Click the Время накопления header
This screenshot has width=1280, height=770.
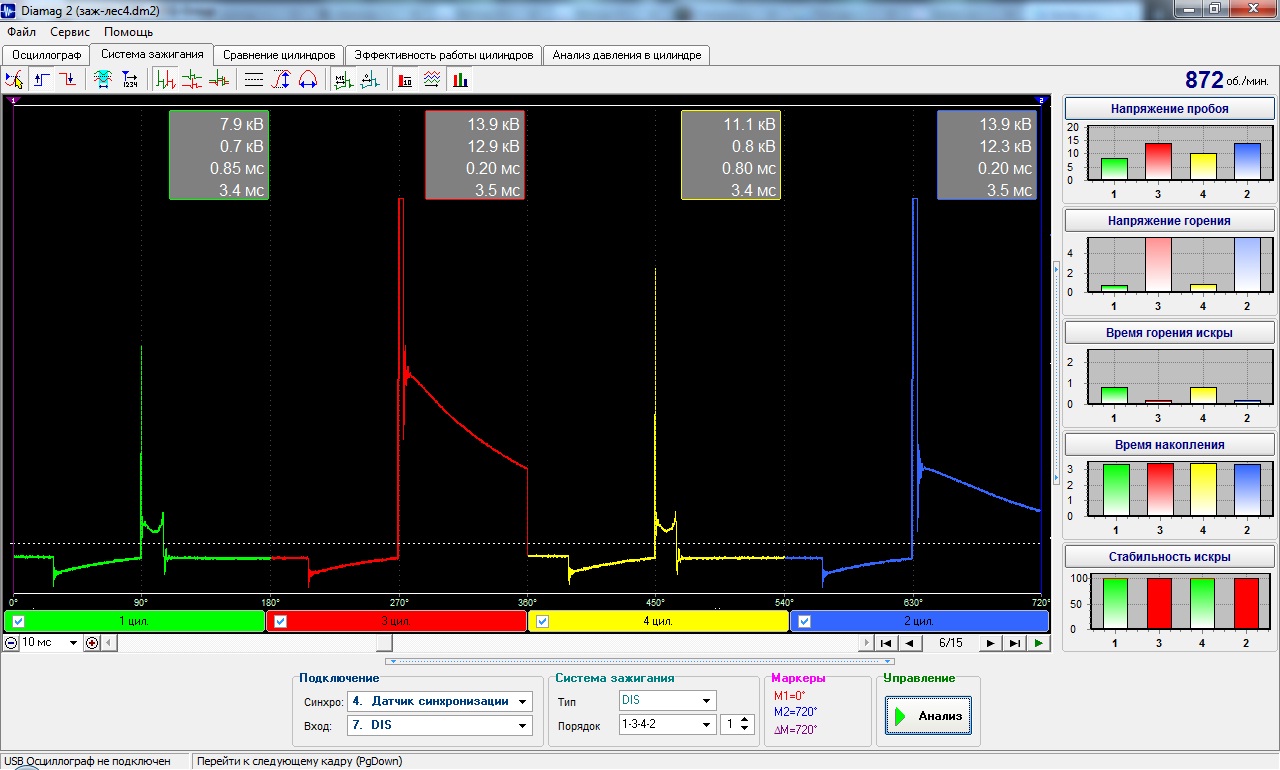coord(1169,444)
